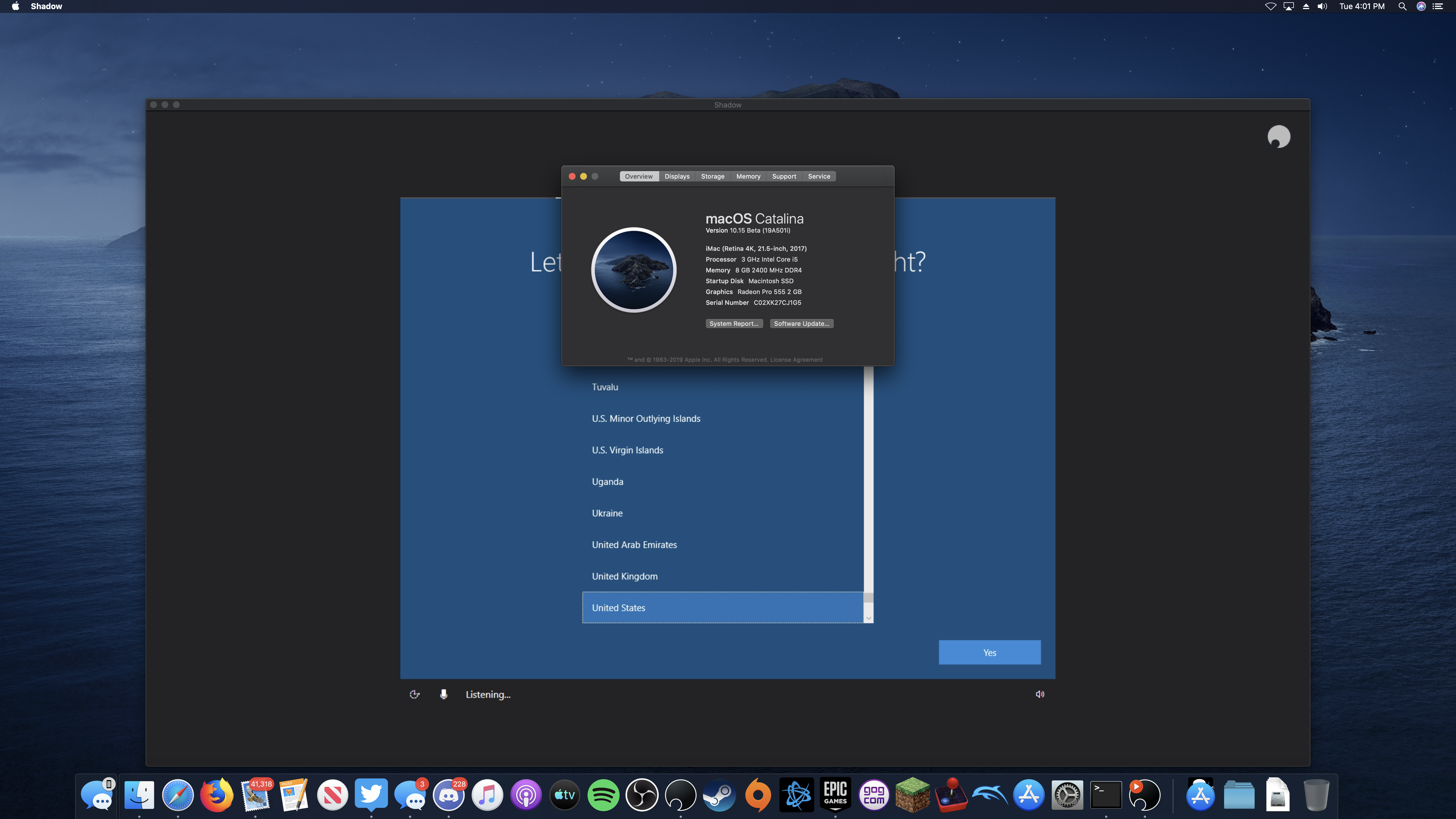
Task: Launch Safari from the dock
Action: pos(178,795)
